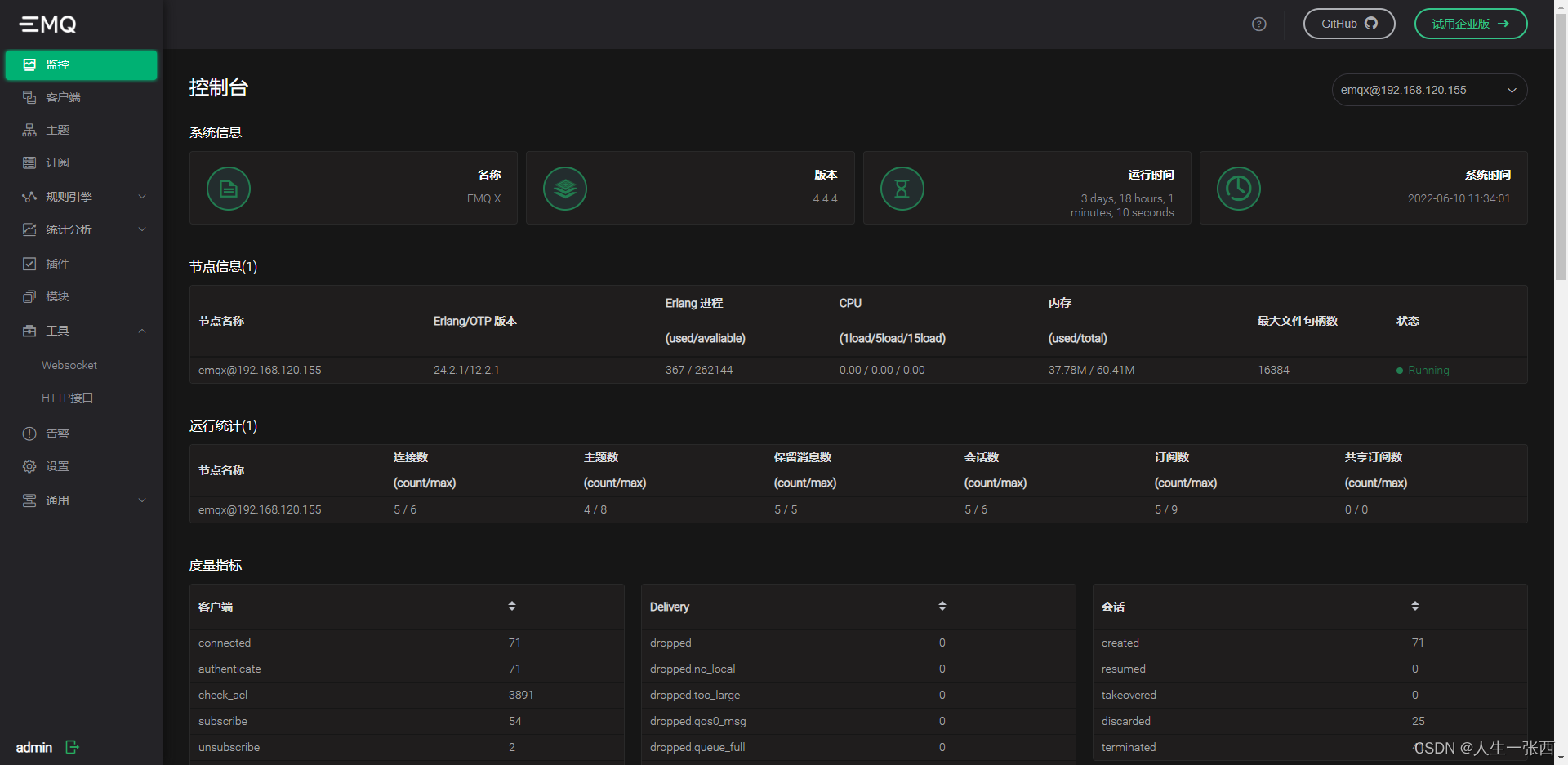Click the 运行时间 hourglass icon

(902, 189)
